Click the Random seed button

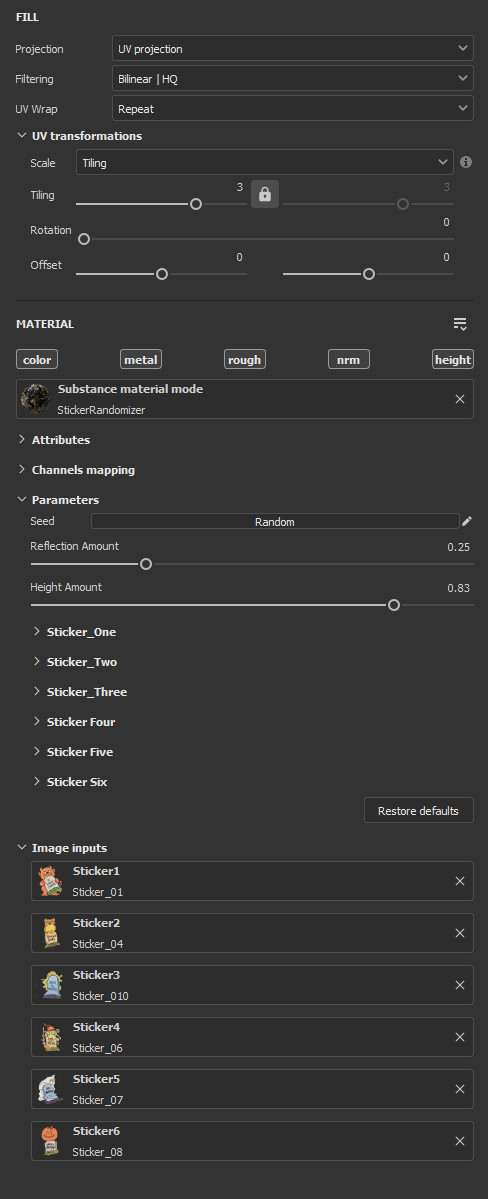coord(275,522)
